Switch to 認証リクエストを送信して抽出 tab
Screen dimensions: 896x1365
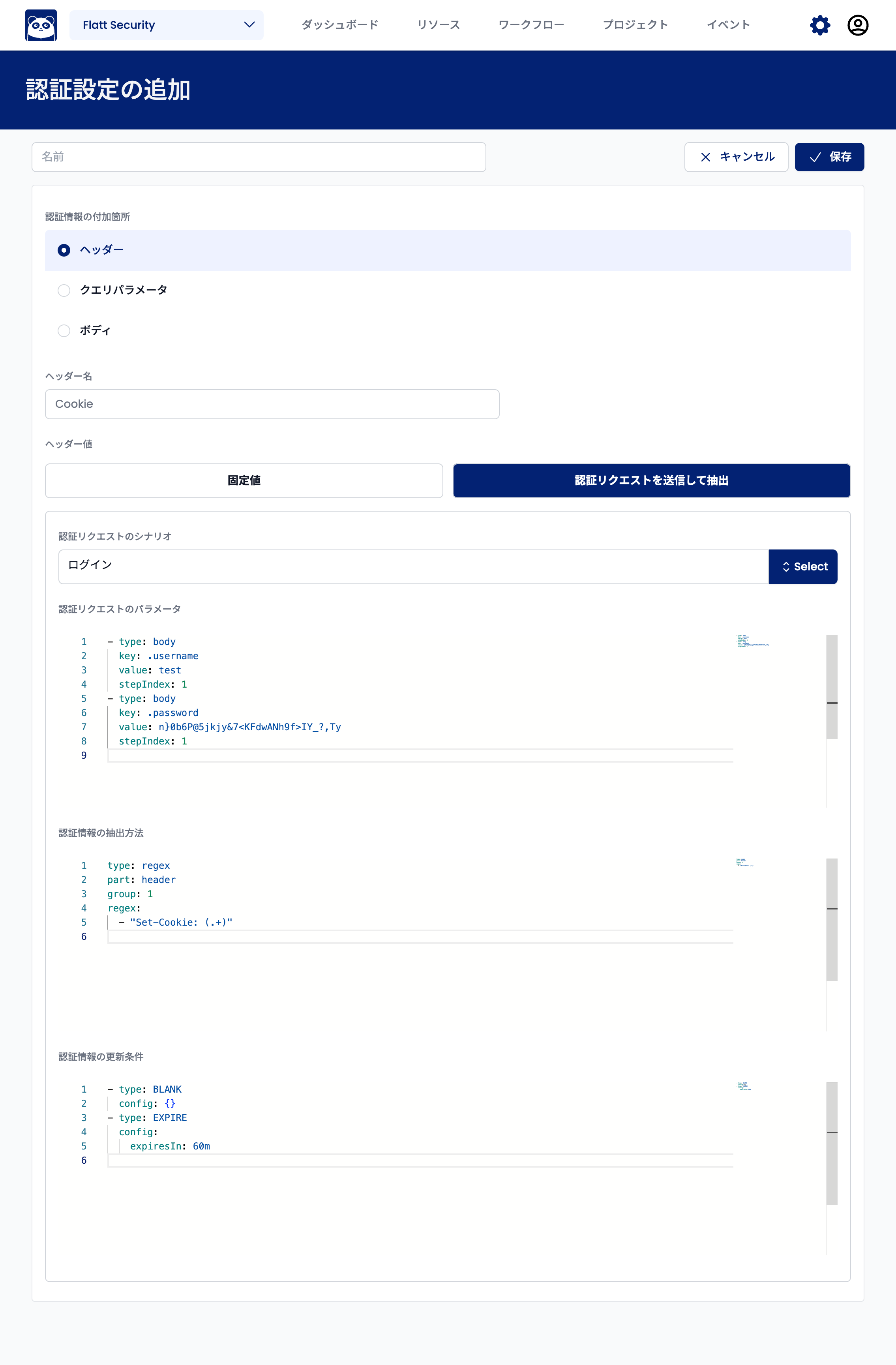coord(651,480)
